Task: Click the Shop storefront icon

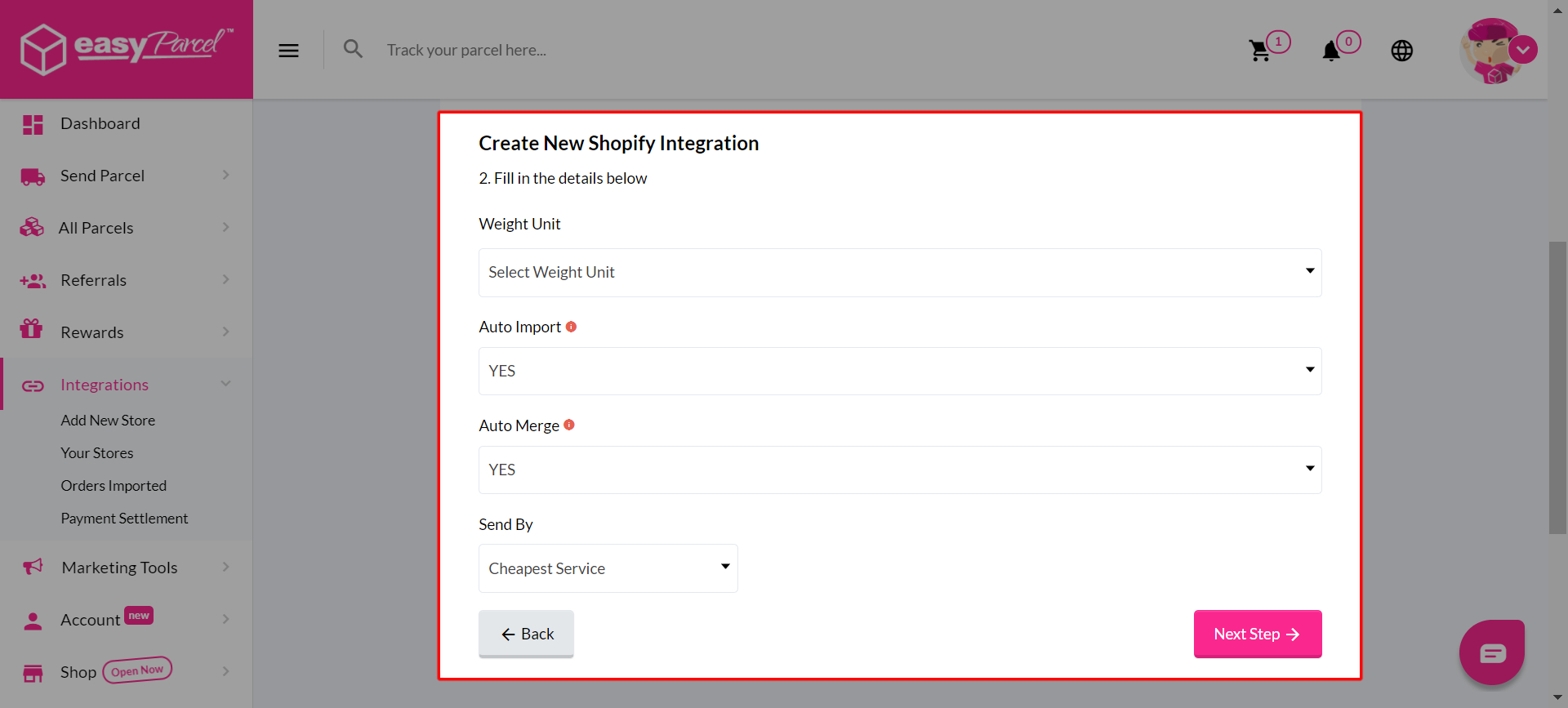Action: [33, 673]
